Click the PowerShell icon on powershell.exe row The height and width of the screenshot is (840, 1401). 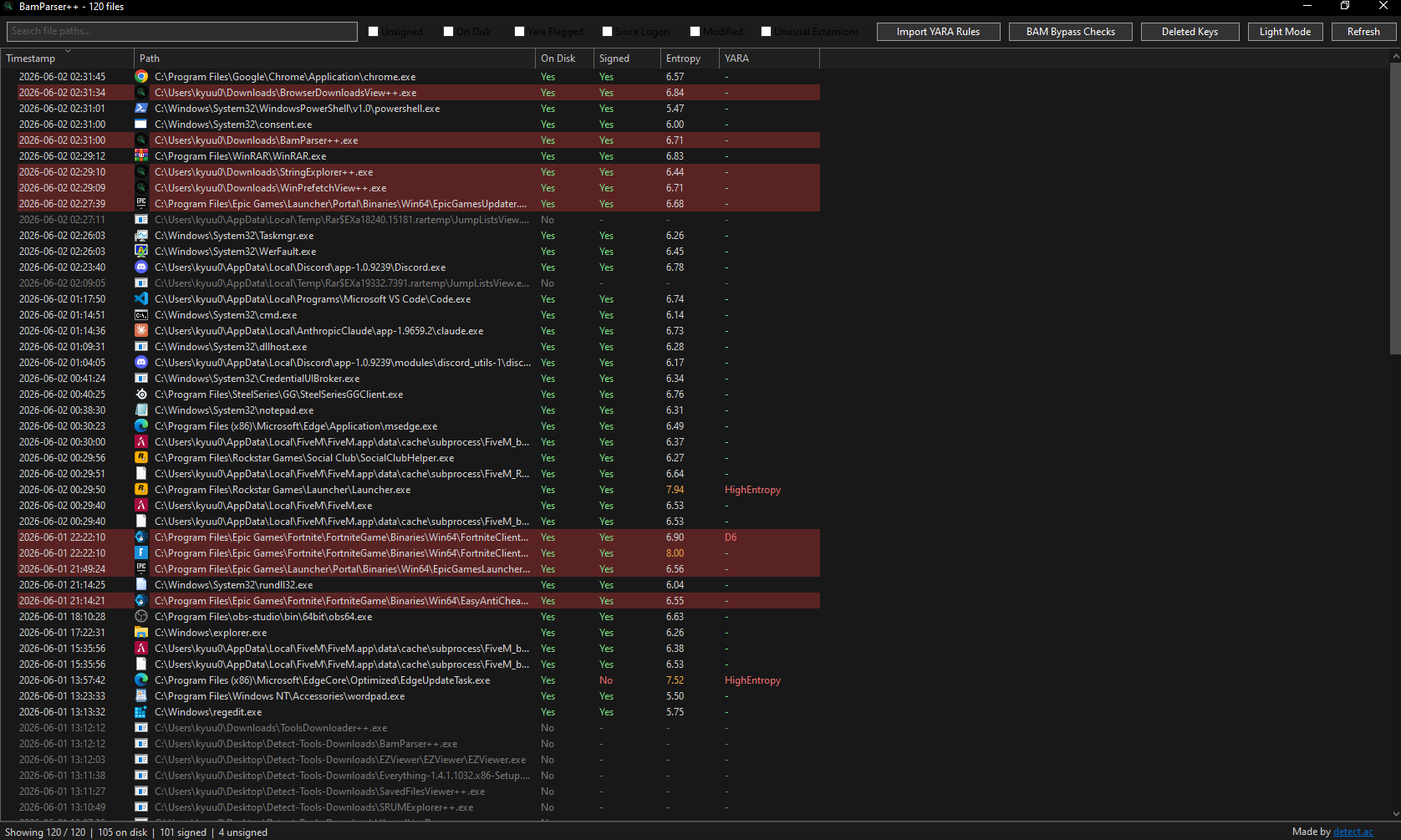point(141,109)
